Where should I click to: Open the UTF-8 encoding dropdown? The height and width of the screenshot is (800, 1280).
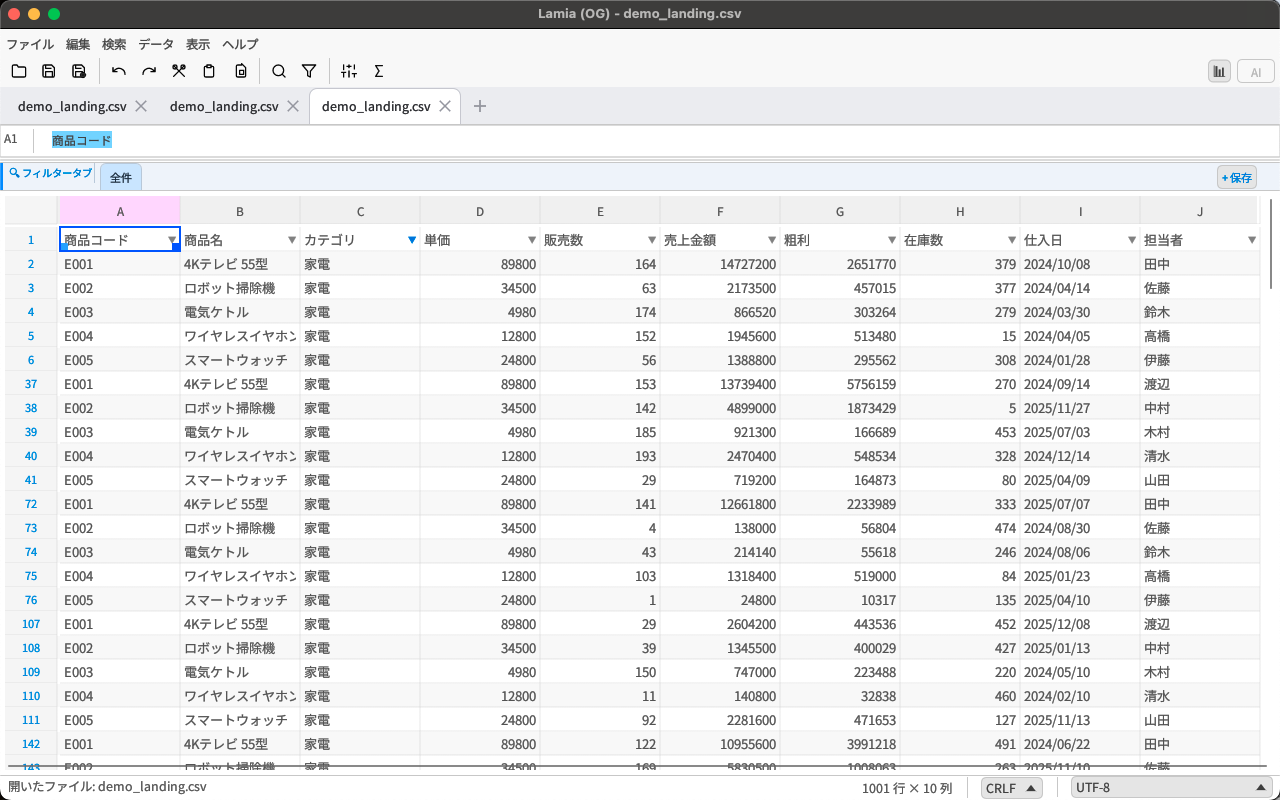coord(1171,788)
